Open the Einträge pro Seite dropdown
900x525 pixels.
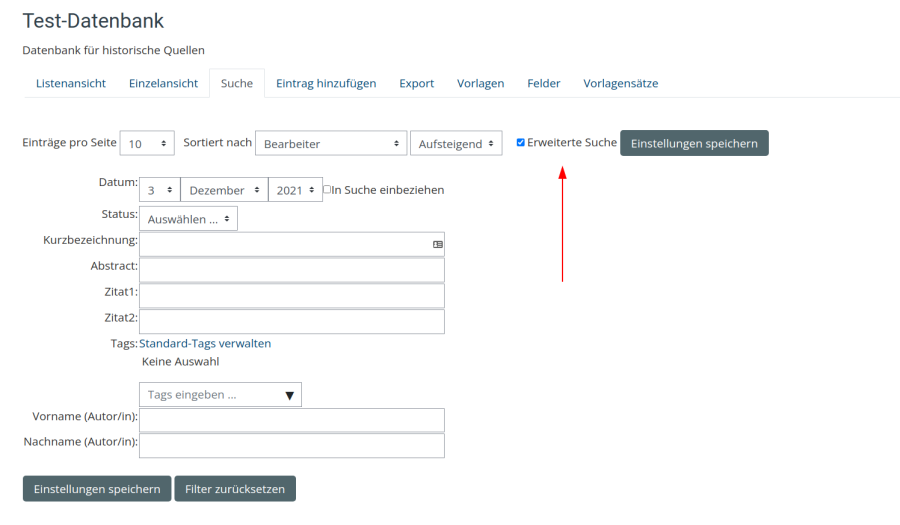(147, 144)
